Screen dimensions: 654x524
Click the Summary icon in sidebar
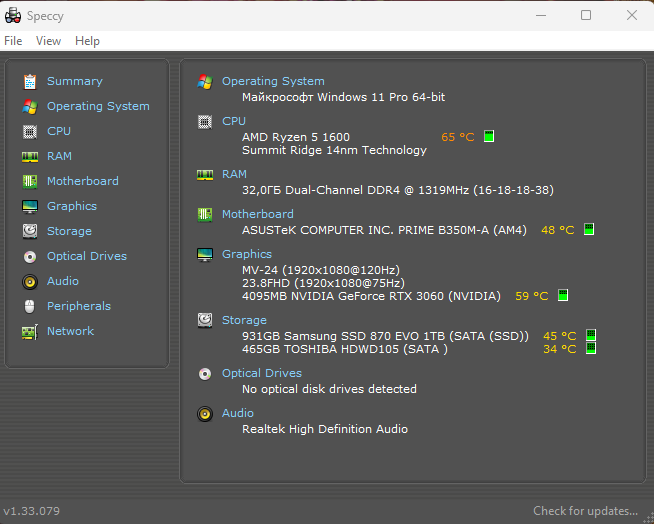29,81
